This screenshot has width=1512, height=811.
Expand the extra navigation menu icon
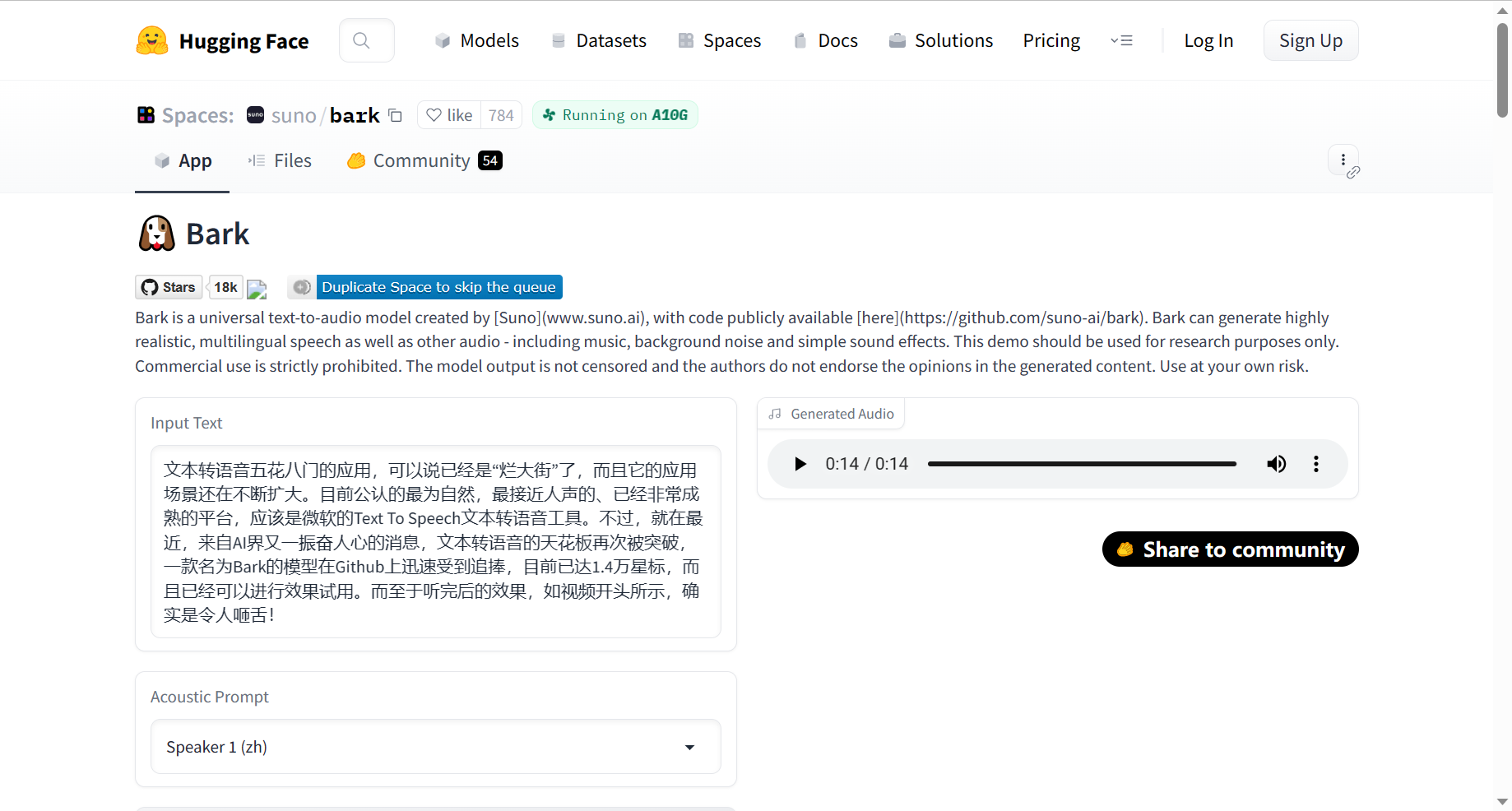[x=1121, y=40]
